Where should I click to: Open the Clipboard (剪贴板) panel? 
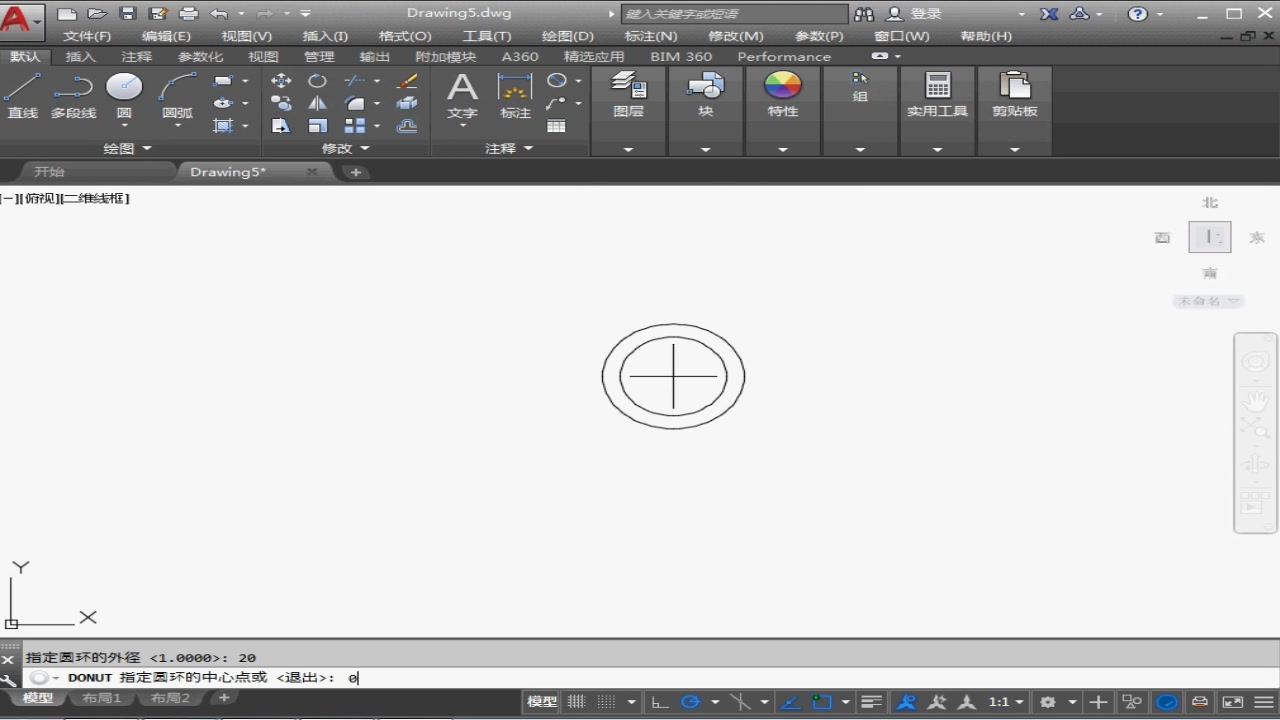1014,96
